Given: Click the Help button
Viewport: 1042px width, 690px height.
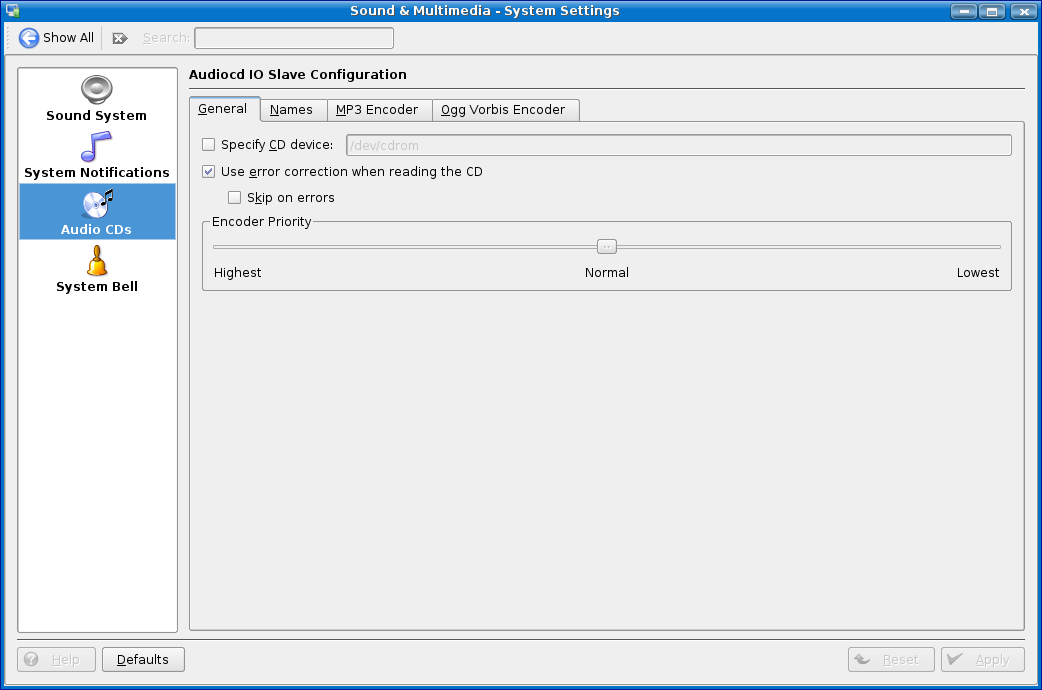Looking at the screenshot, I should pyautogui.click(x=56, y=660).
